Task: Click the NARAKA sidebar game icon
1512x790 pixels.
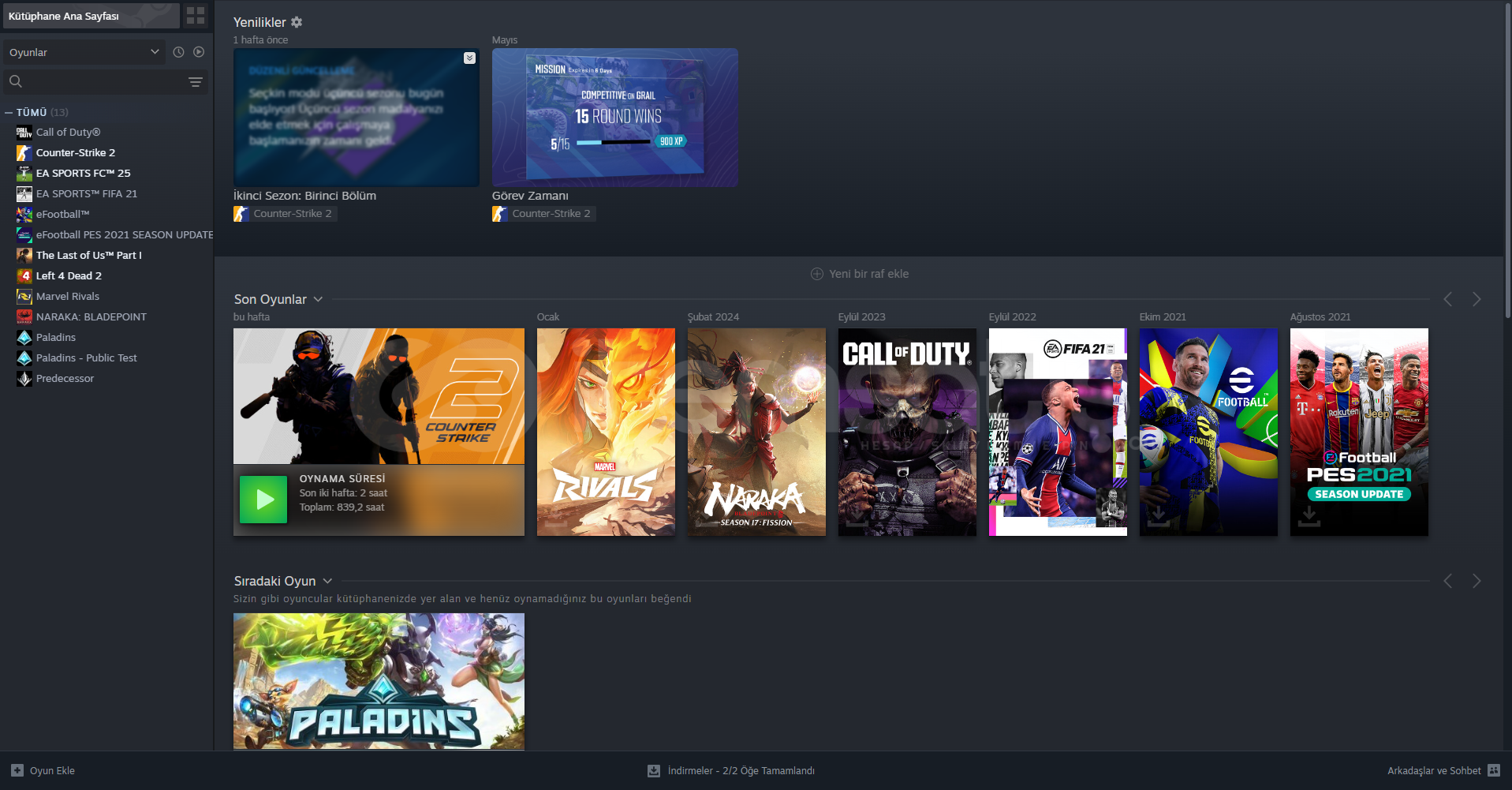Action: click(x=24, y=316)
